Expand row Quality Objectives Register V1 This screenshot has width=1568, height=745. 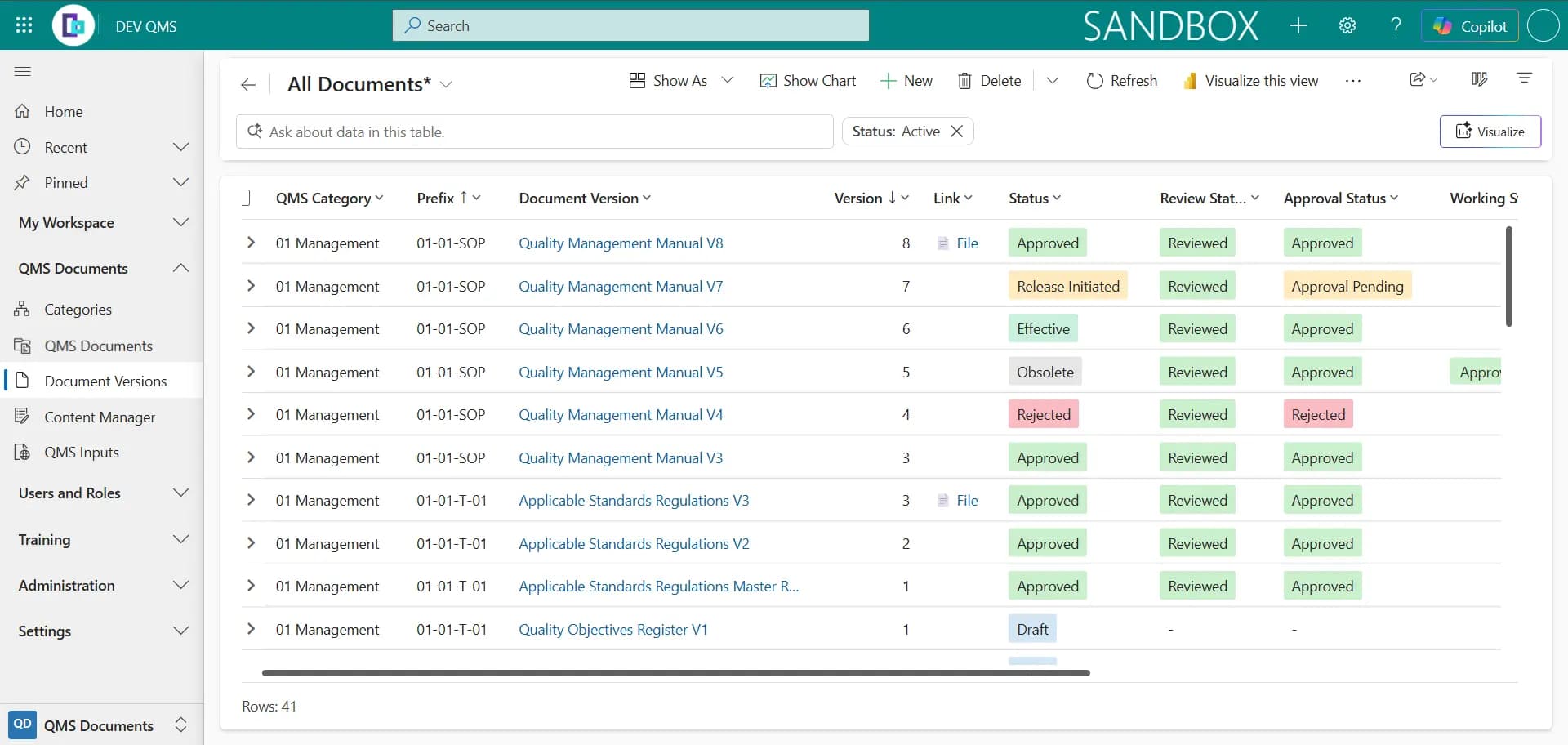click(251, 629)
